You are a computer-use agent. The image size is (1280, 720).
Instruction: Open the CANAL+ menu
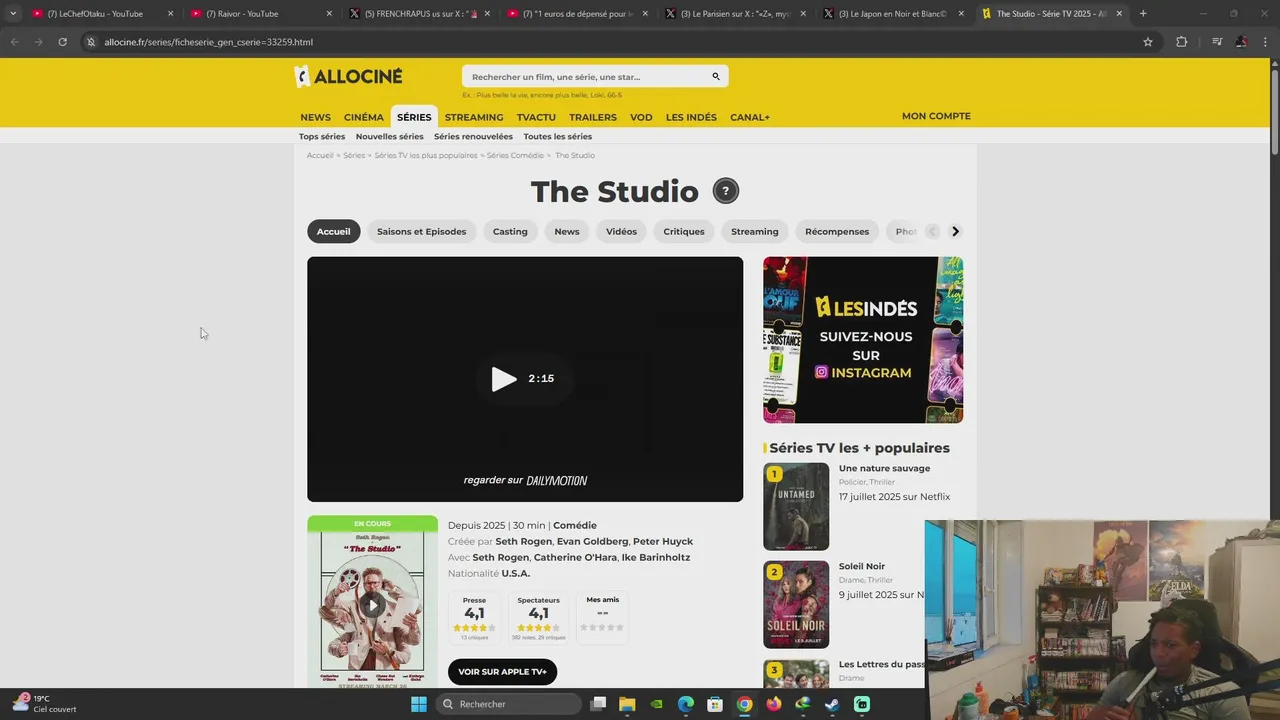(x=750, y=117)
